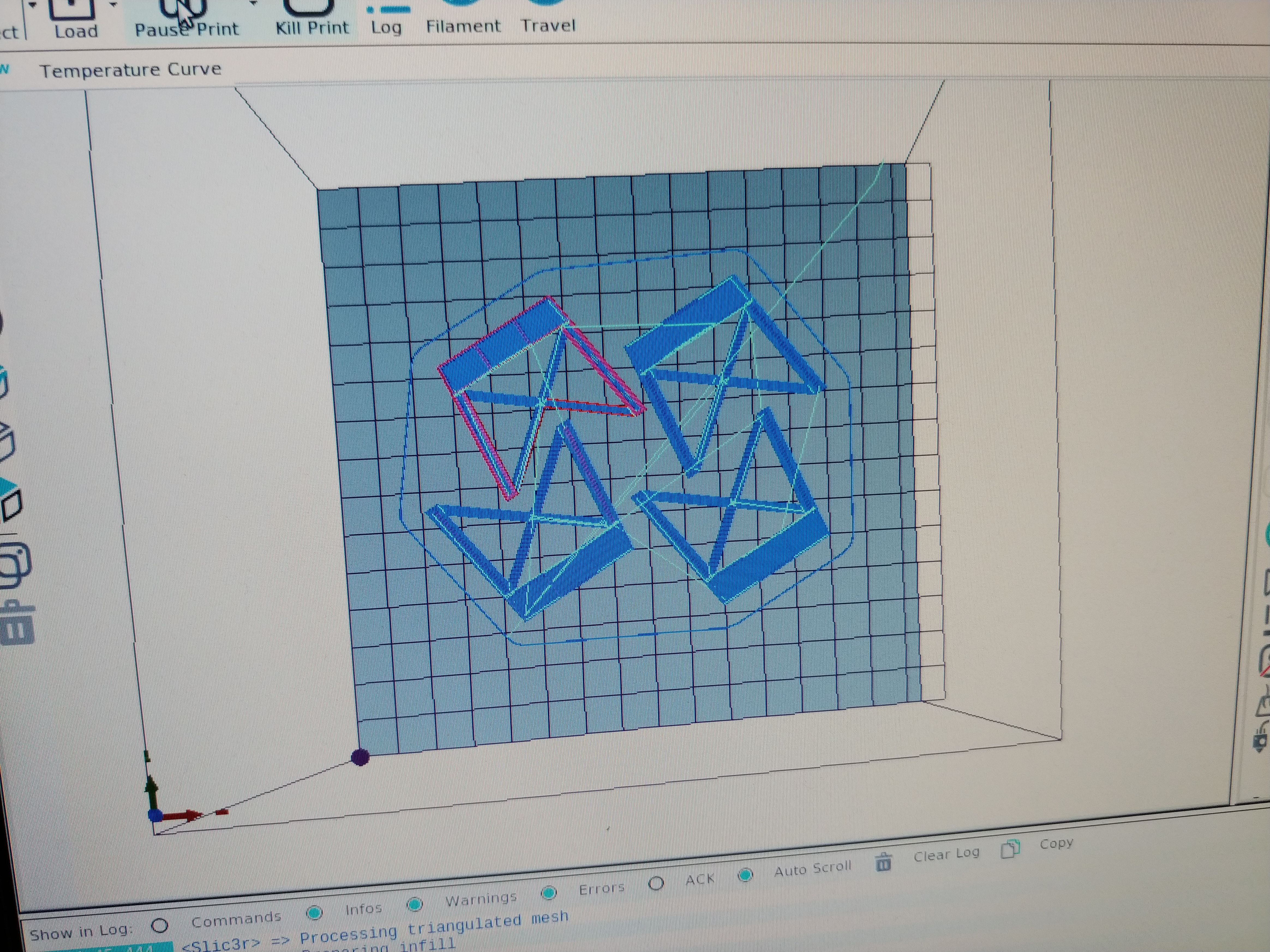Click the overlapping squares sidebar icon

click(14, 565)
